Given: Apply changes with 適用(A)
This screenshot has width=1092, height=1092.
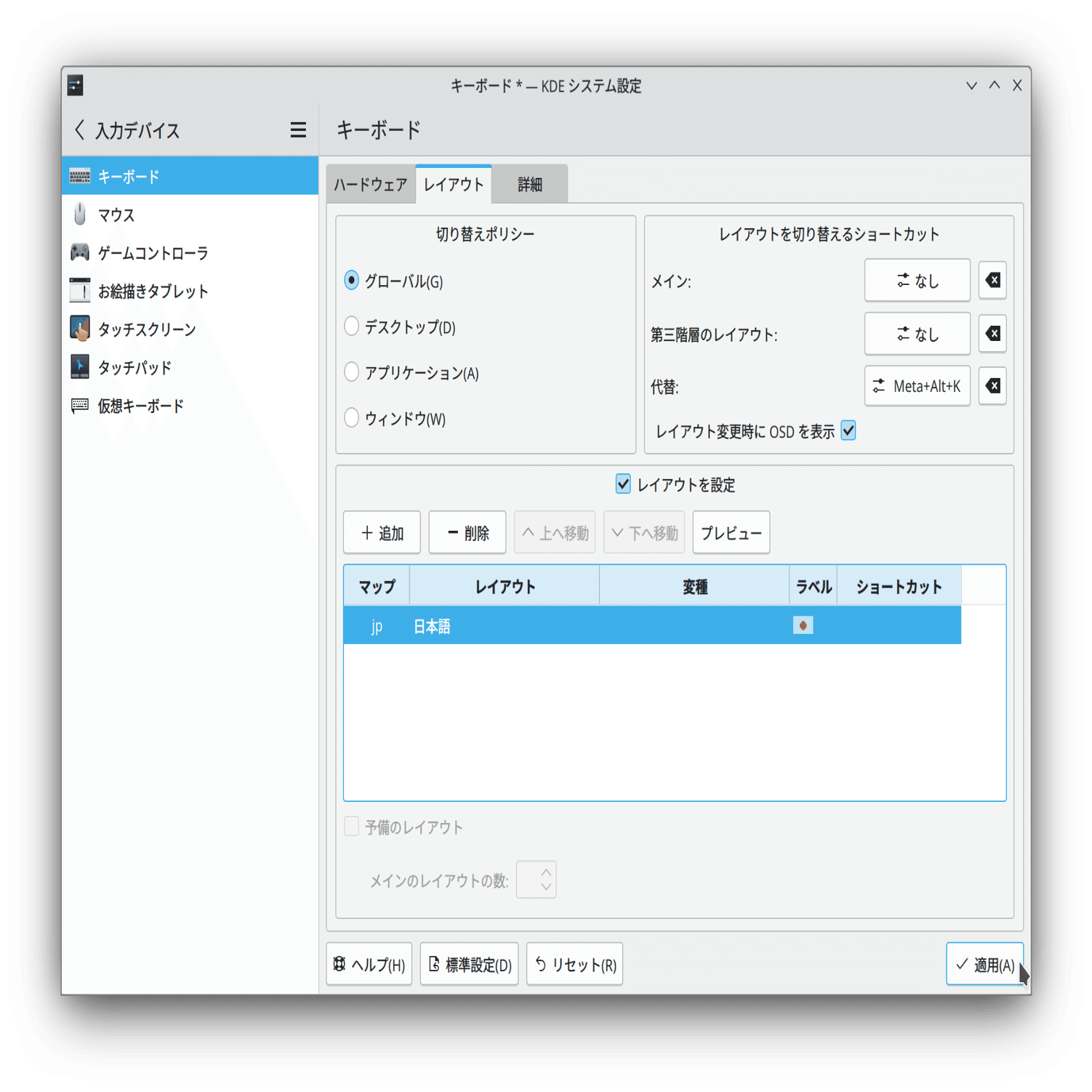Looking at the screenshot, I should 985,965.
